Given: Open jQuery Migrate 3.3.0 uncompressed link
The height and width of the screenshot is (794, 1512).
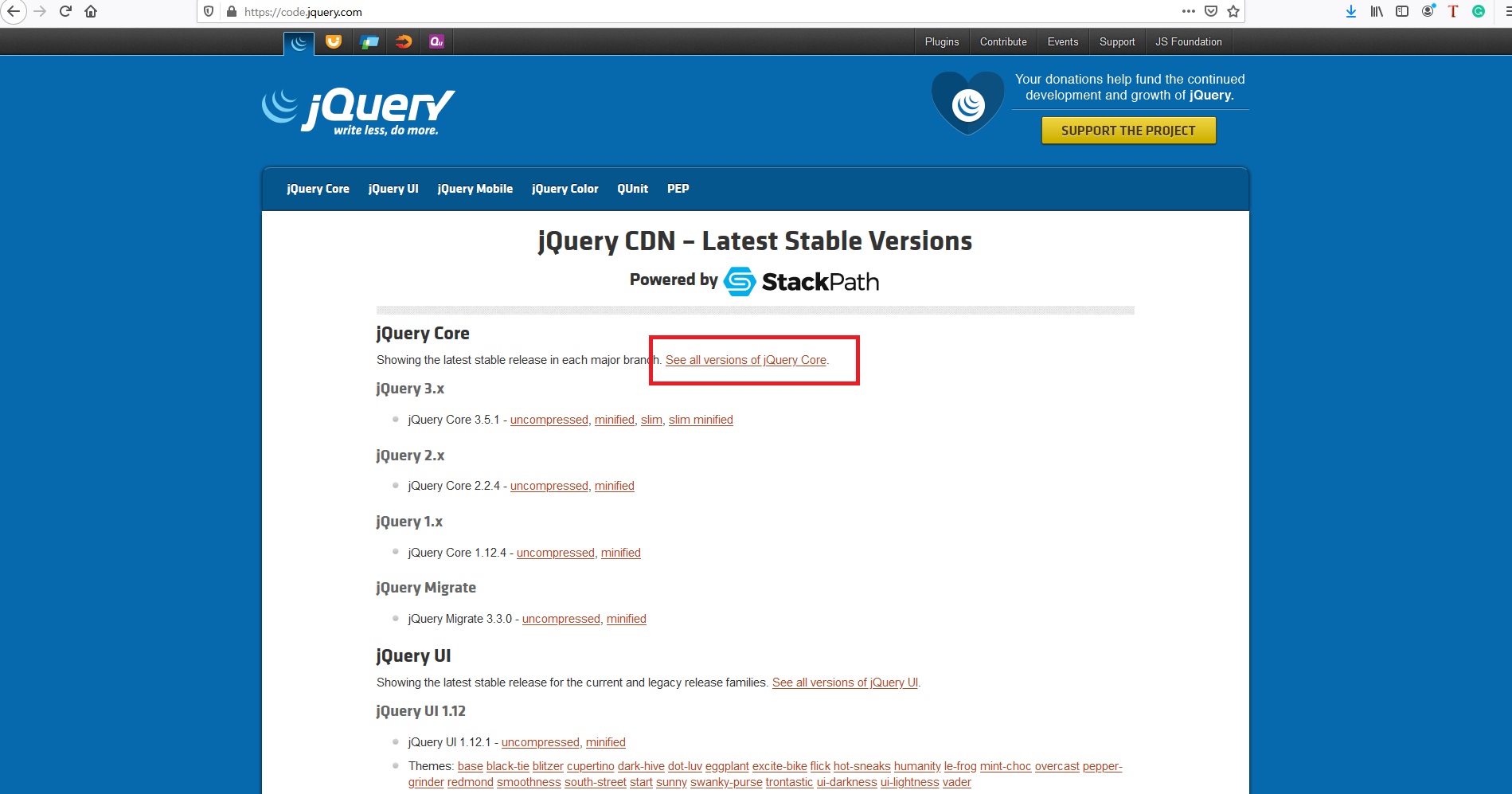Looking at the screenshot, I should pyautogui.click(x=561, y=619).
